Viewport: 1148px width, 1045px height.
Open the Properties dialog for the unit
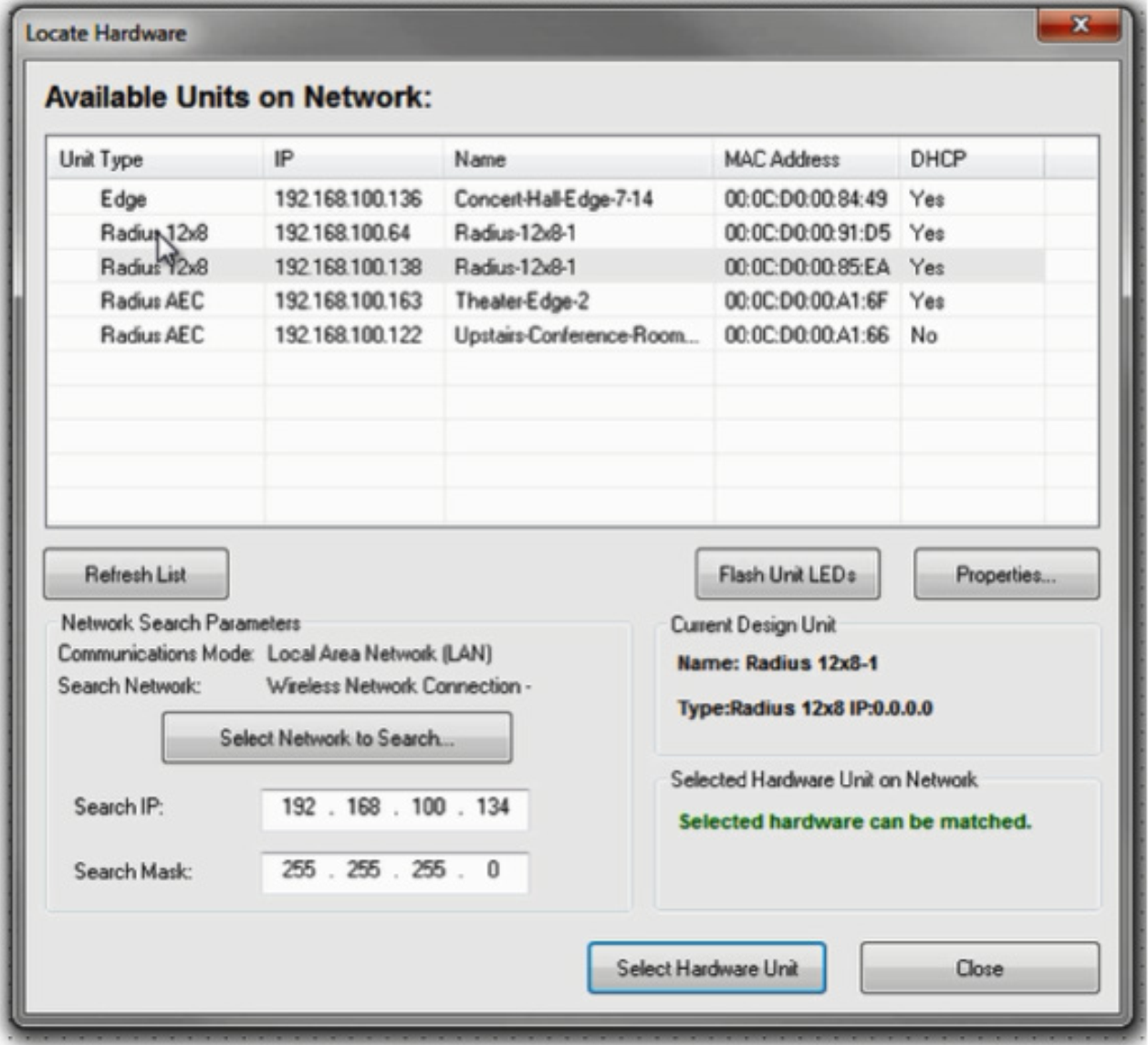point(1006,574)
